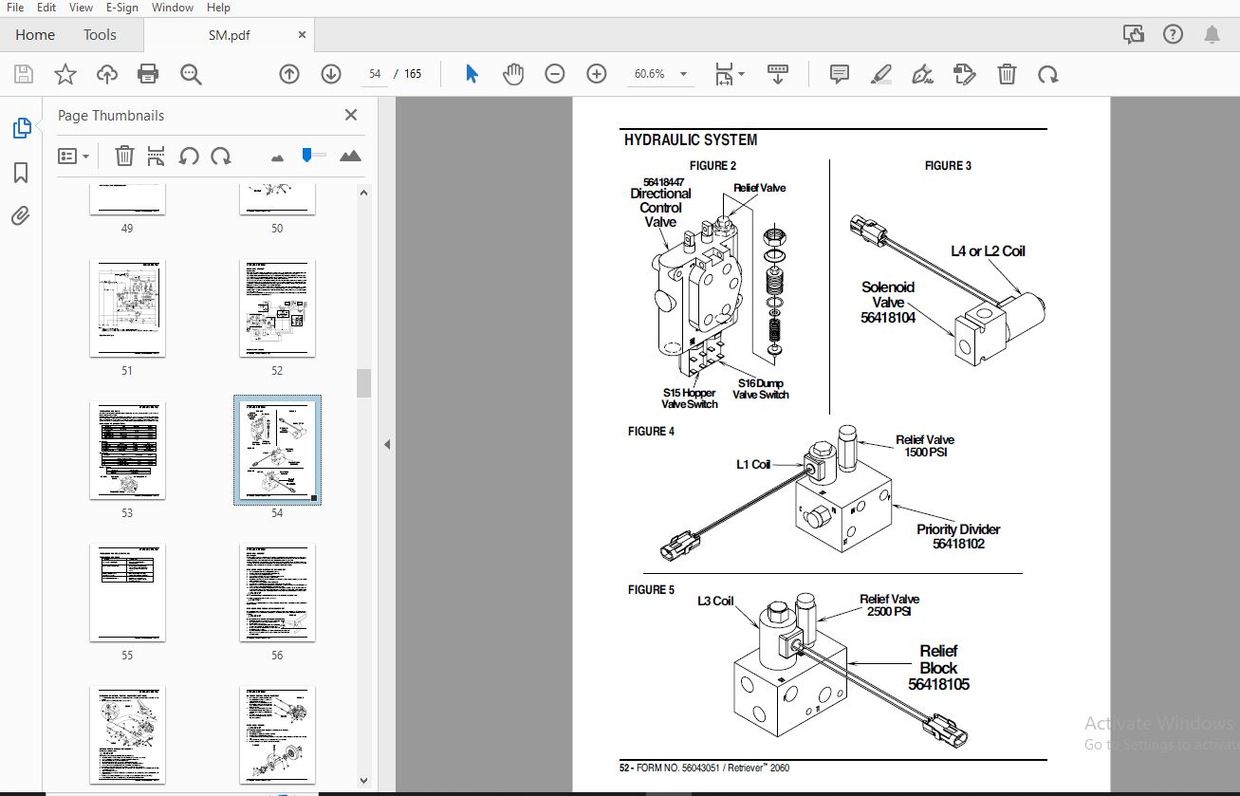1240x796 pixels.
Task: Rotate pages with the rotate toolbar icon
Action: [1047, 73]
